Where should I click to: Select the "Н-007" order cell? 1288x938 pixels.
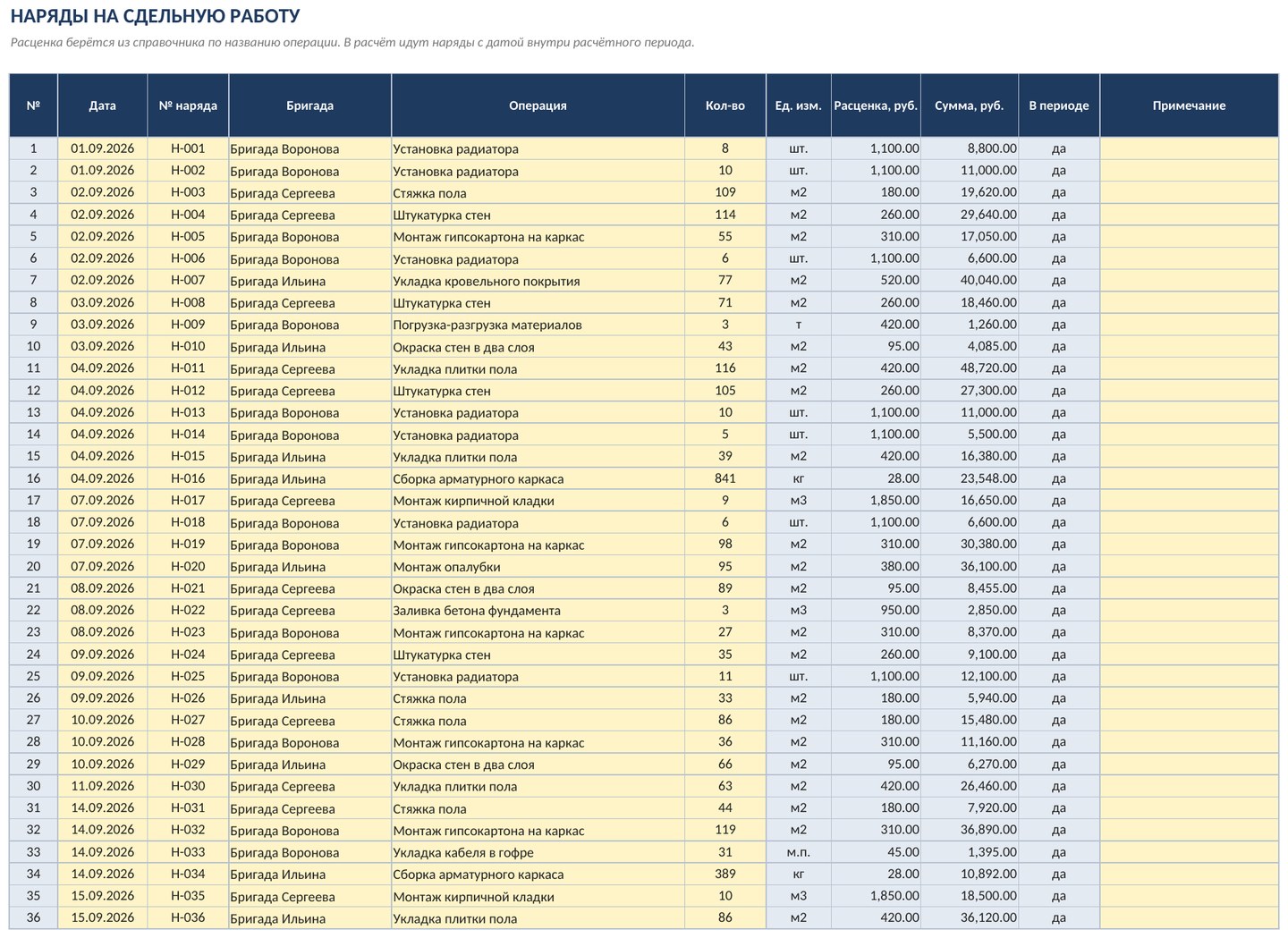tap(188, 280)
